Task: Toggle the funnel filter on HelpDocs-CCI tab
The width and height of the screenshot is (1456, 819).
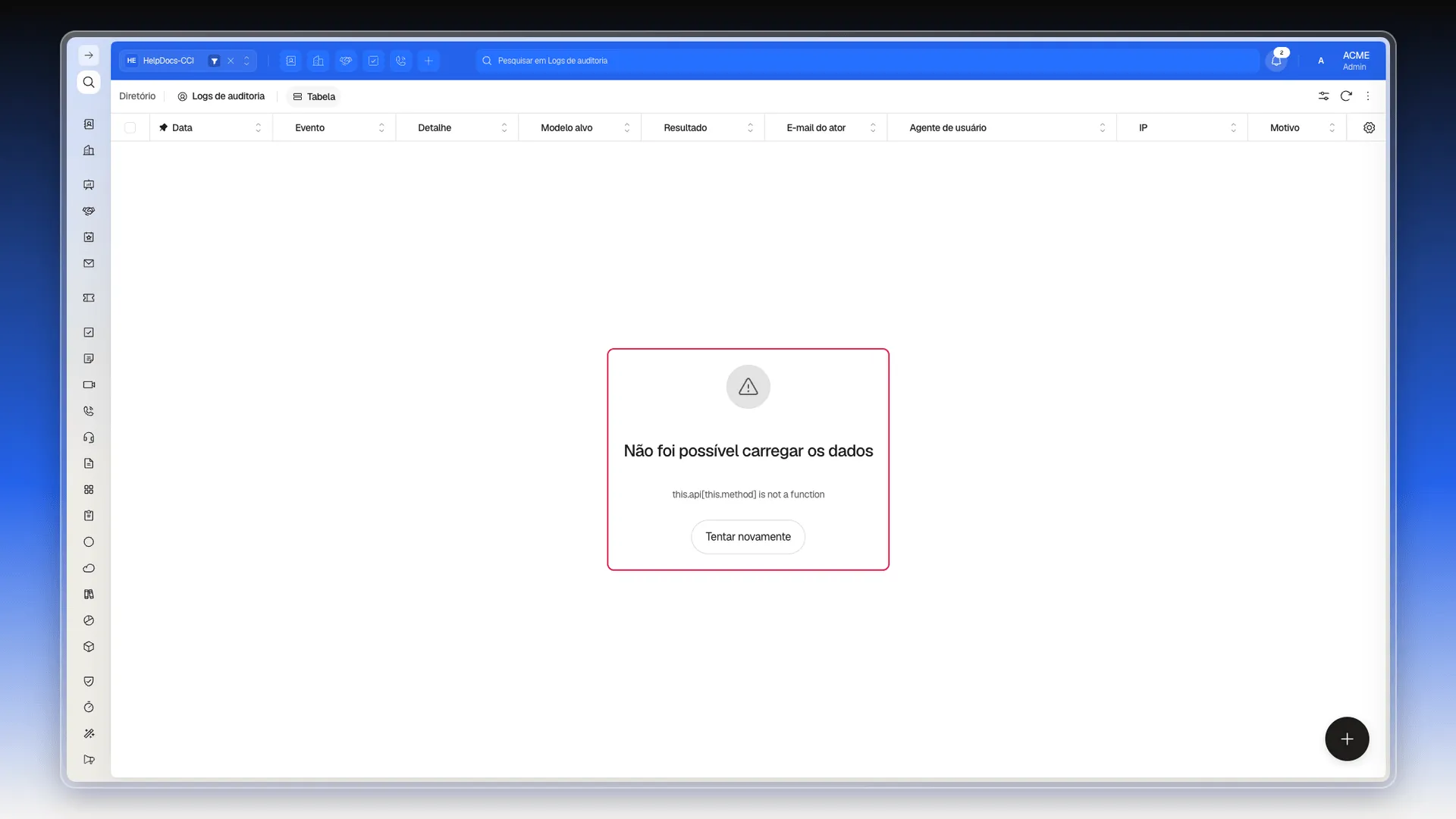Action: tap(215, 61)
